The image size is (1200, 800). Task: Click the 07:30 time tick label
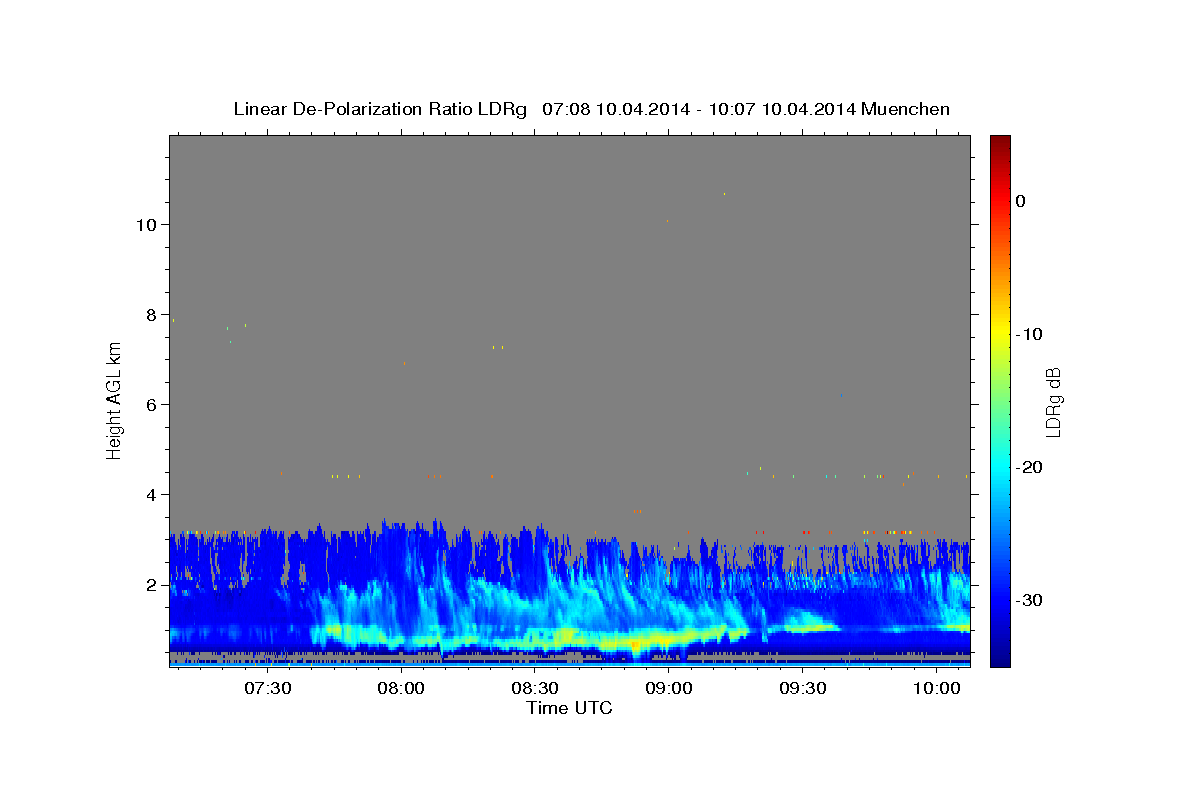pos(268,689)
